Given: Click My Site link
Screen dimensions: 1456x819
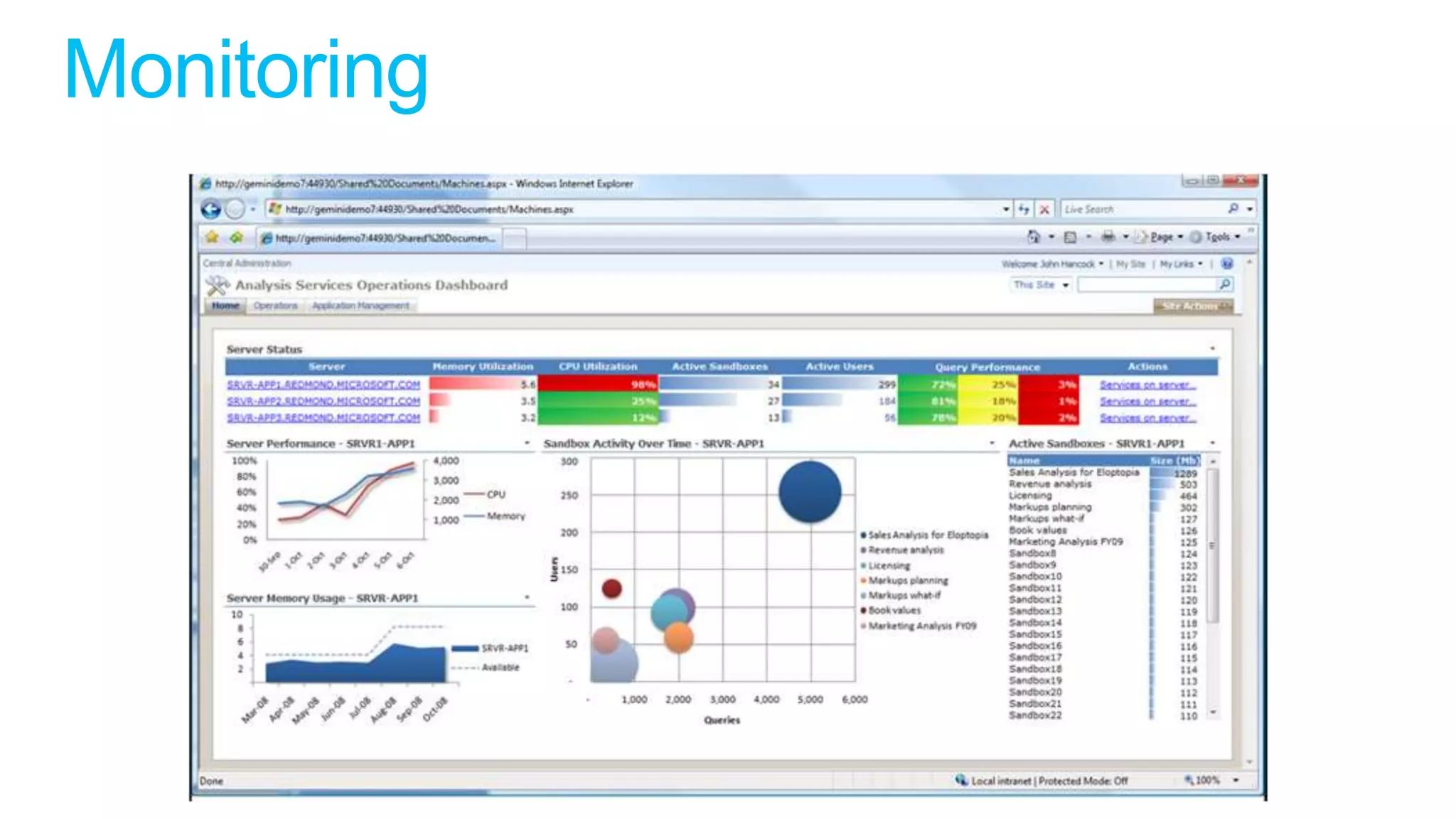Looking at the screenshot, I should tap(1130, 264).
